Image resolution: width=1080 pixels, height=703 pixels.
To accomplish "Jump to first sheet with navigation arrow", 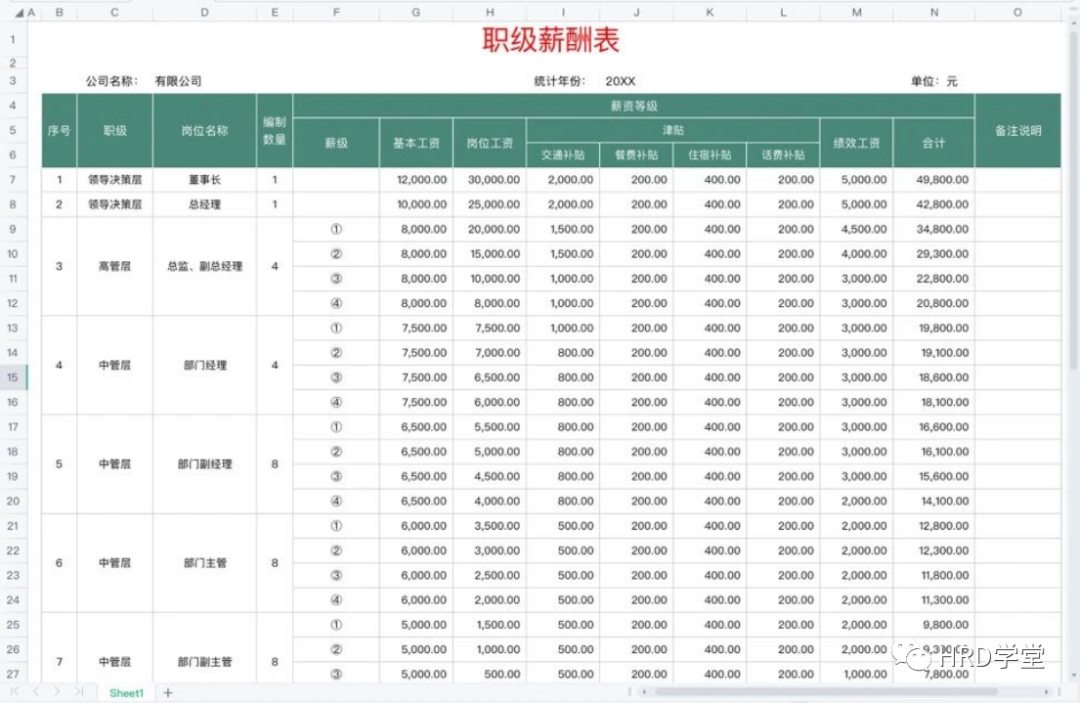I will click(x=14, y=692).
